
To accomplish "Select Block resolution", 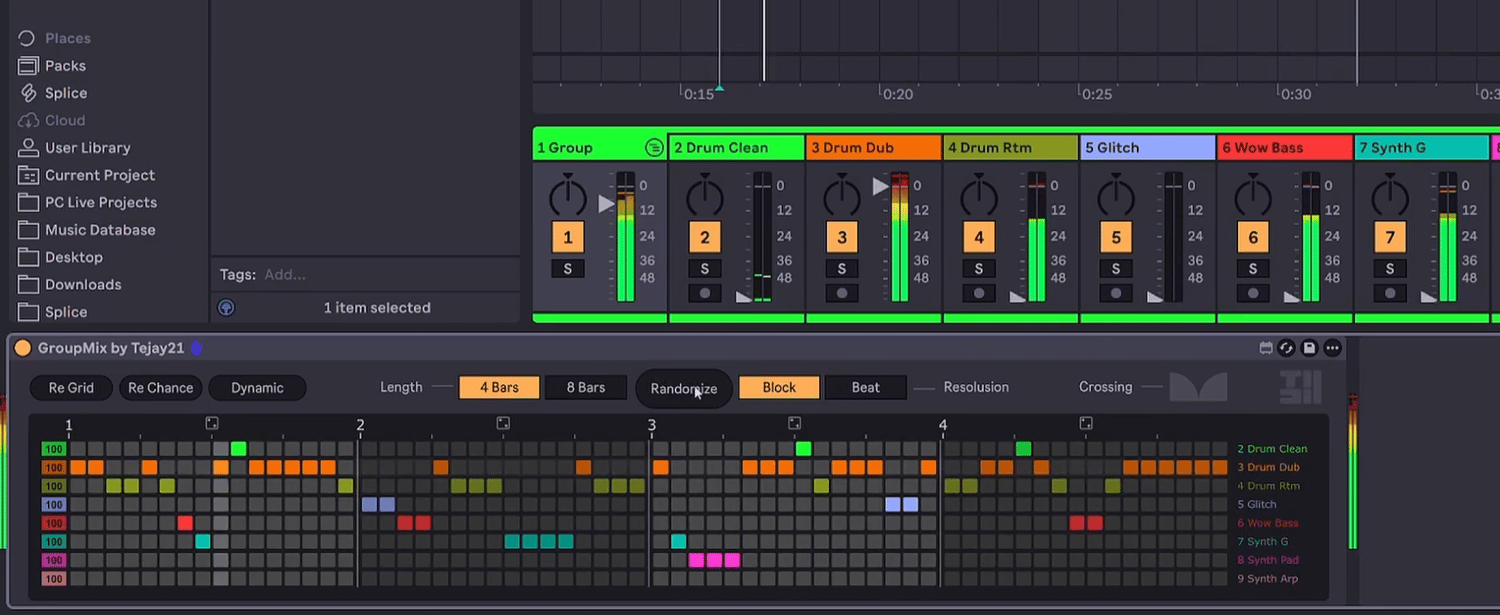I will pos(779,388).
